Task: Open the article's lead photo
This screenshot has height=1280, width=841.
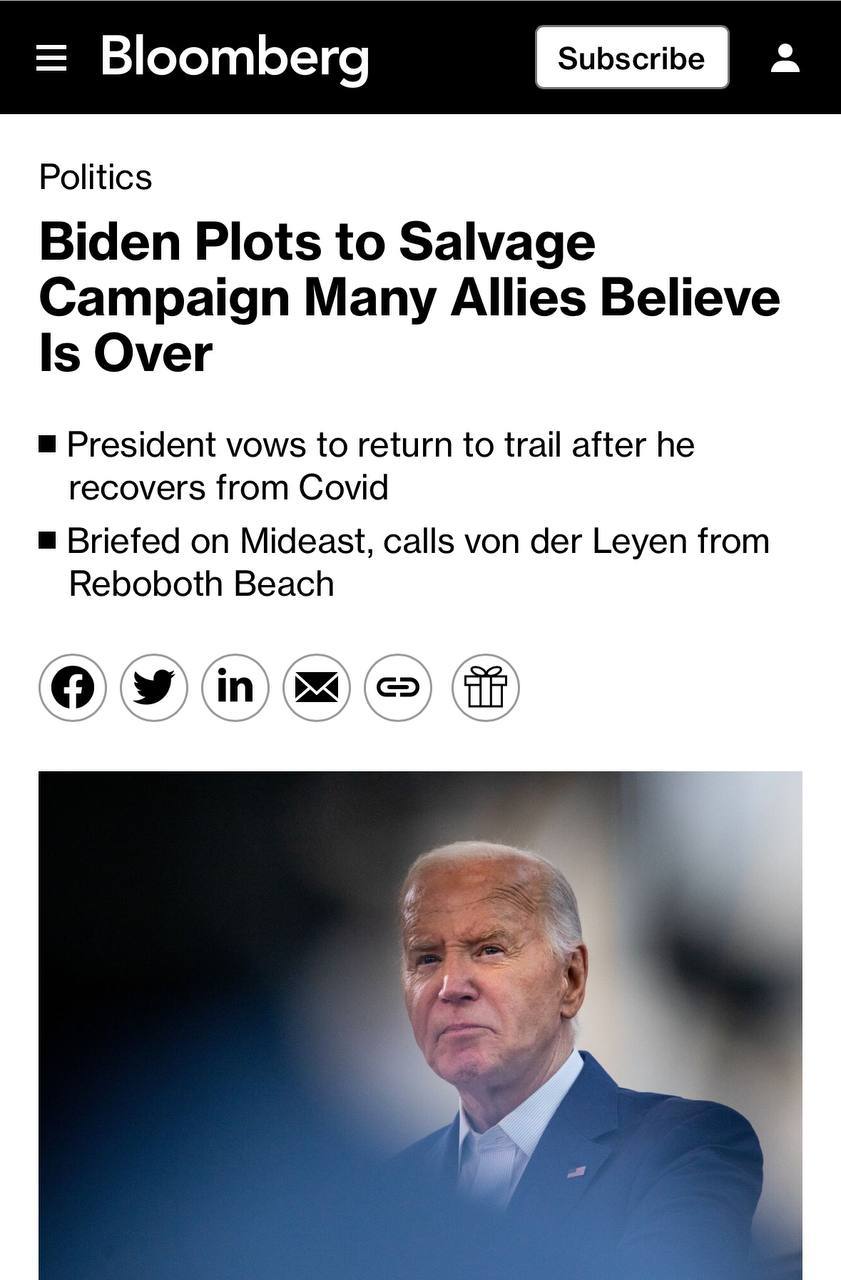Action: (x=420, y=1025)
